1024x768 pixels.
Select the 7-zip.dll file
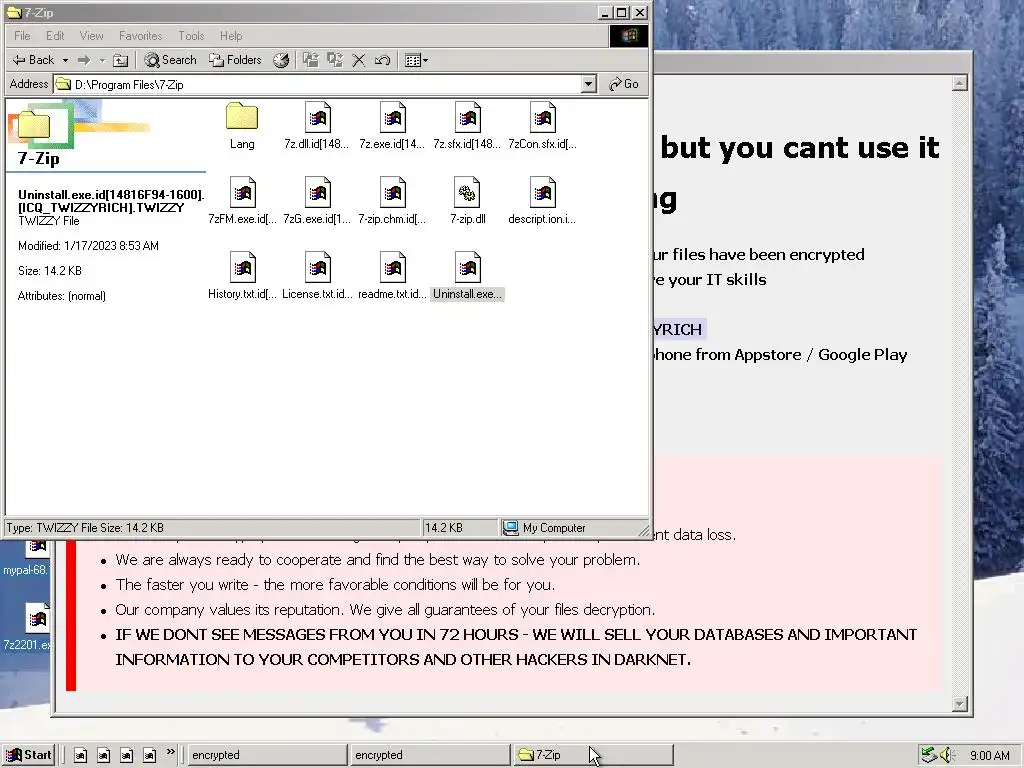coord(468,201)
